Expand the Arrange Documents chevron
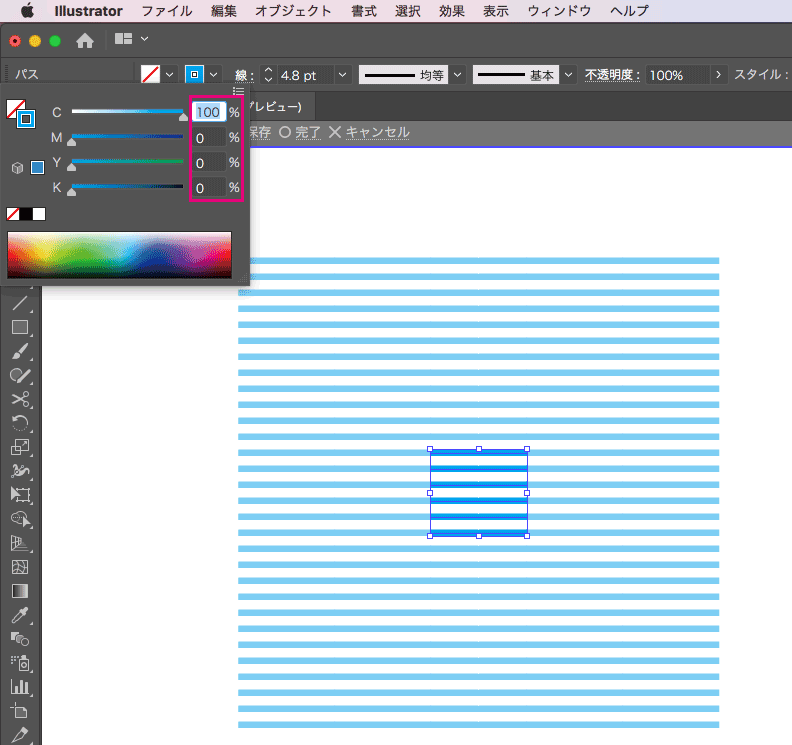 pos(144,39)
